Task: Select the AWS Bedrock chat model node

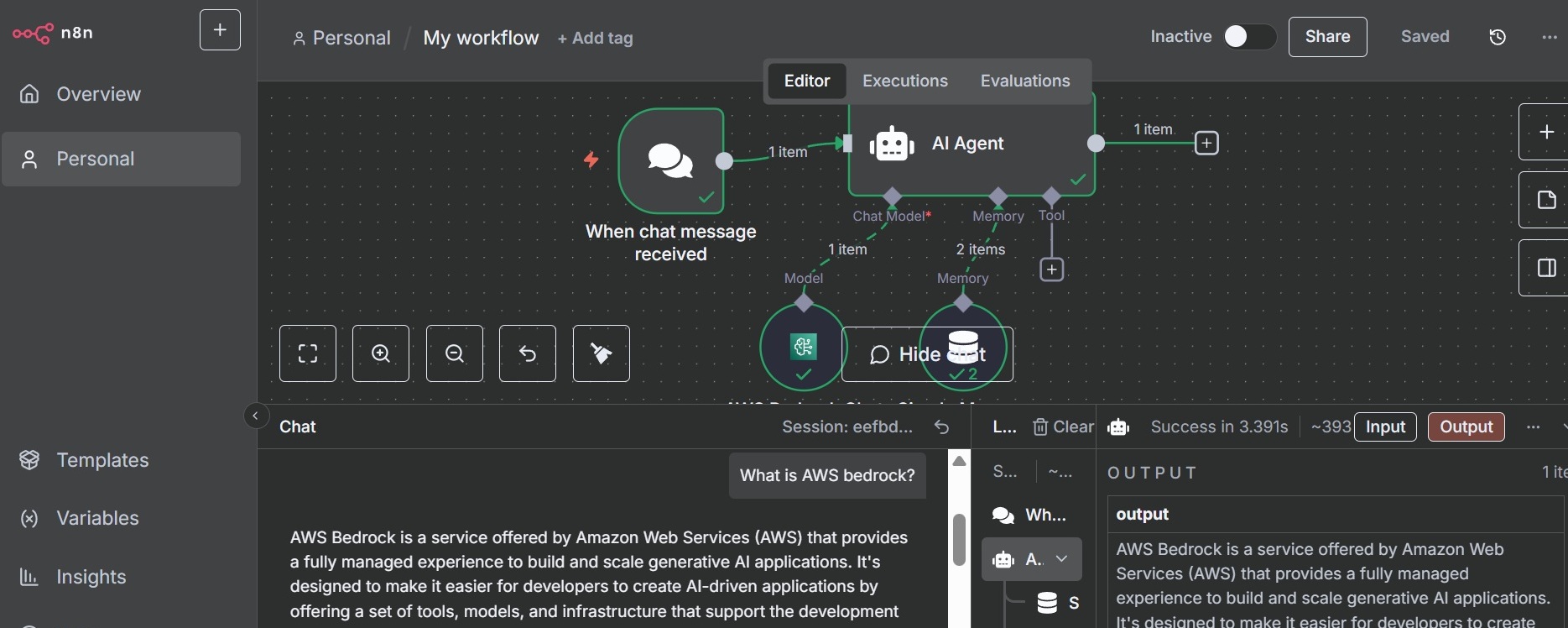Action: coord(804,348)
